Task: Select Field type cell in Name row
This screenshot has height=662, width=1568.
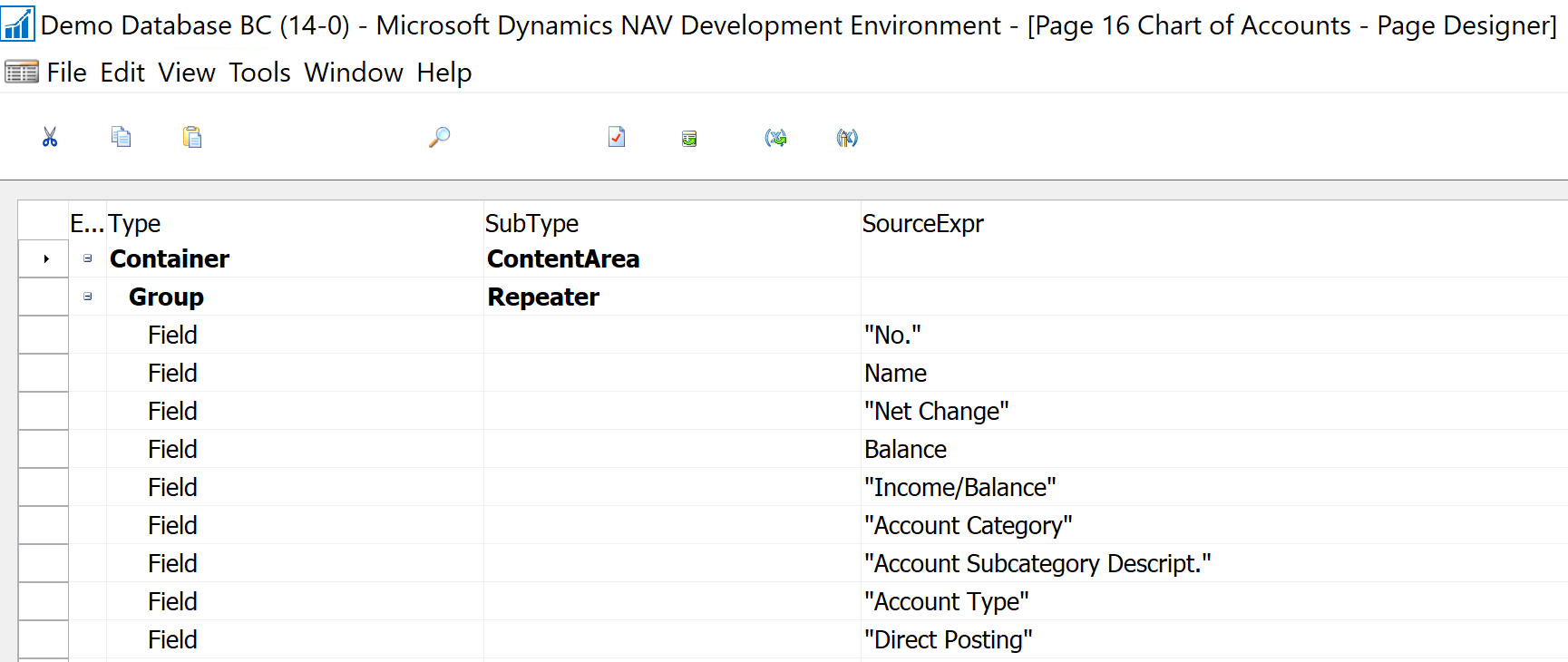Action: coord(295,373)
